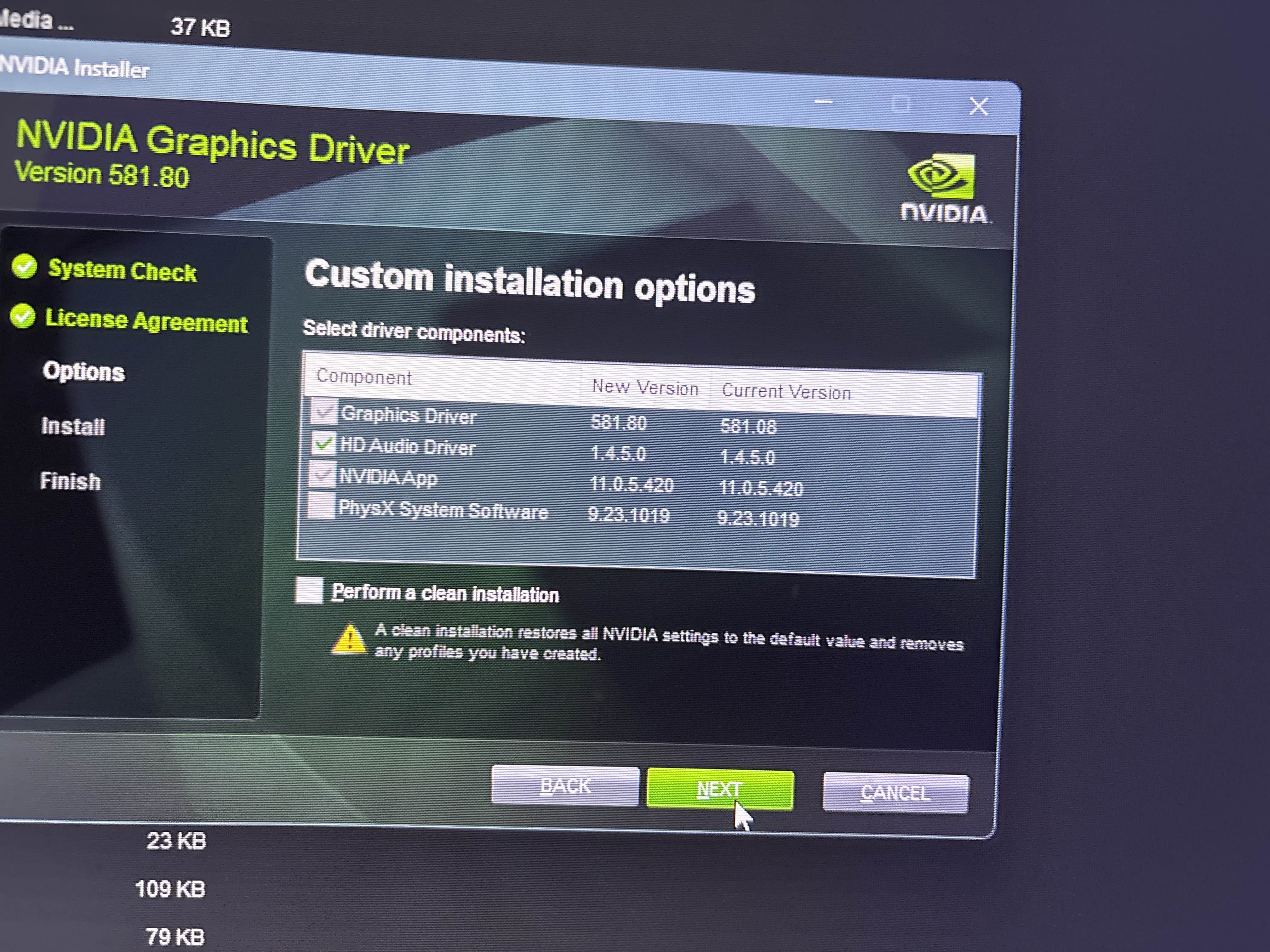Uncheck the HD Audio Driver checkbox
Viewport: 1270px width, 952px height.
tap(323, 443)
